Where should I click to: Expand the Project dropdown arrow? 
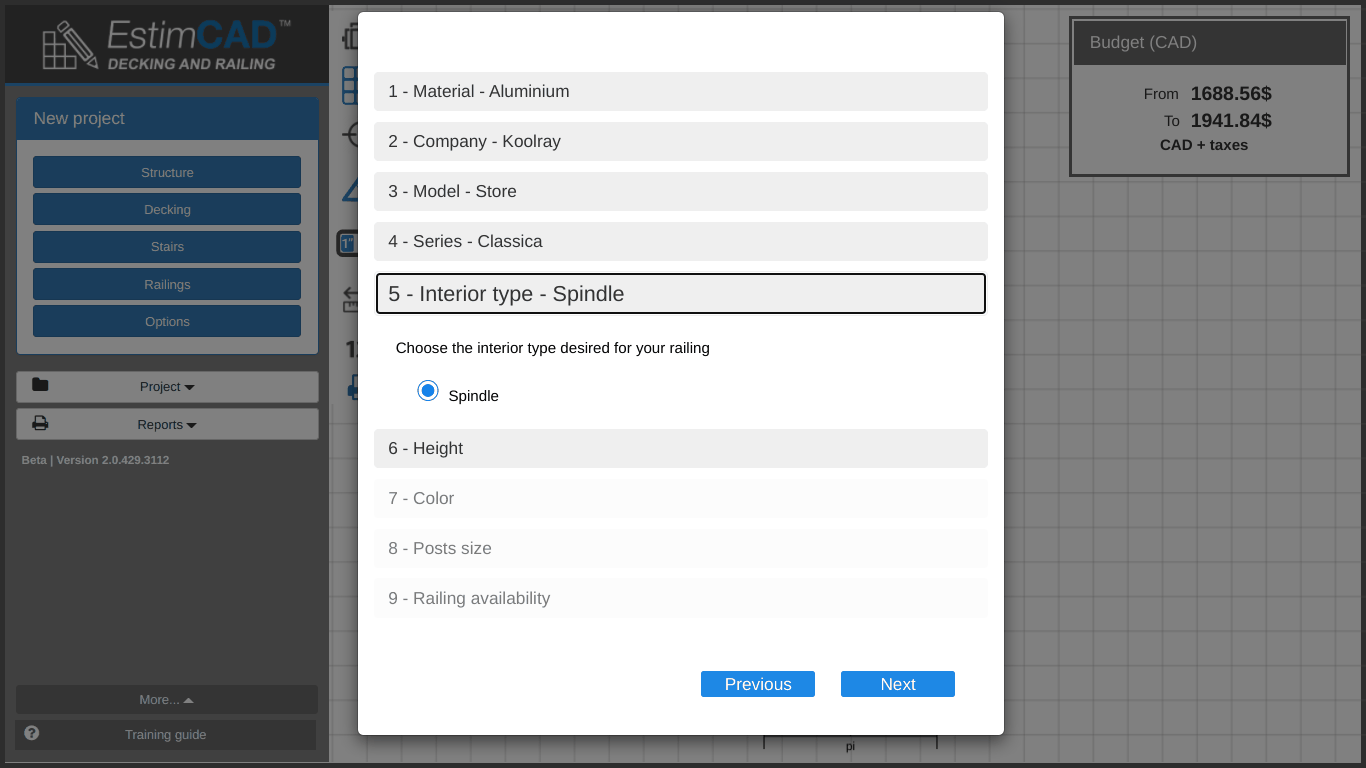(x=190, y=387)
